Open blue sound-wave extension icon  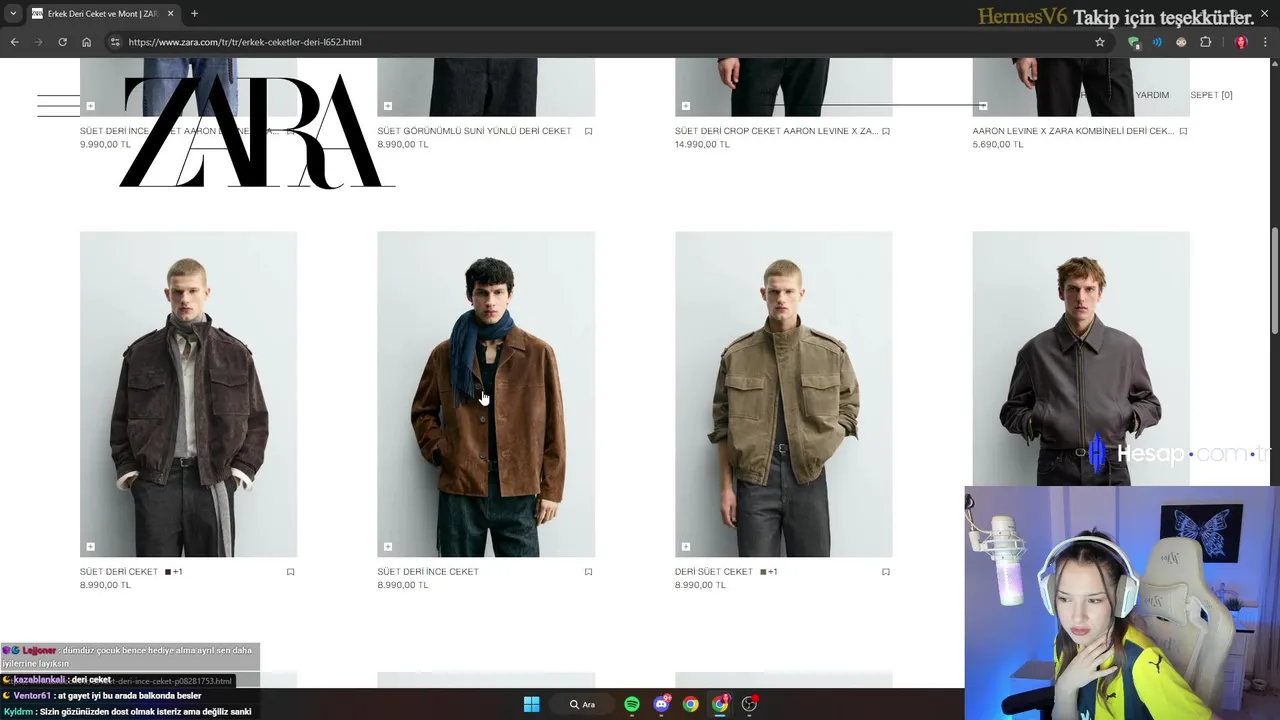tap(1157, 42)
